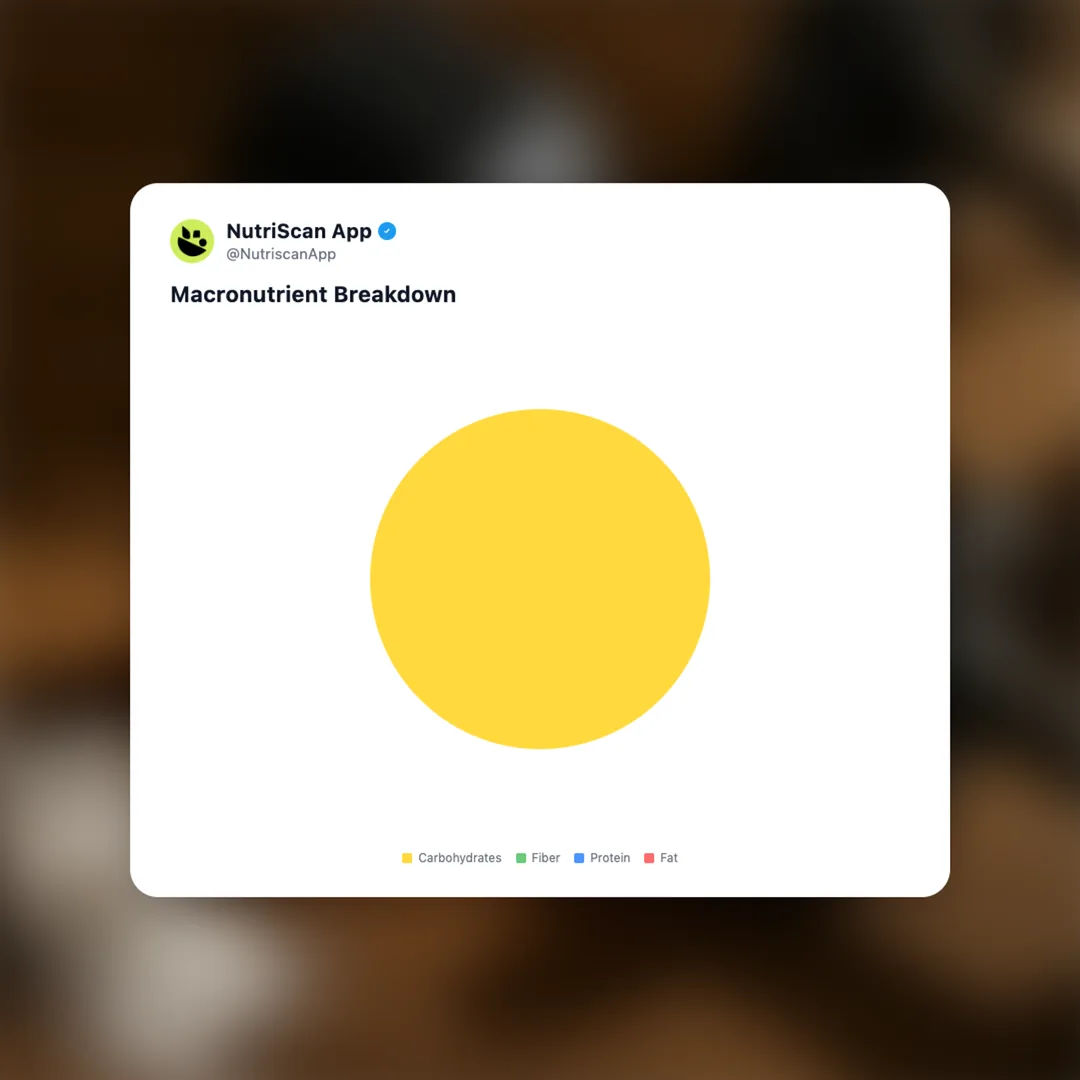The width and height of the screenshot is (1080, 1080).
Task: Toggle the Fat series legend label
Action: coord(669,858)
